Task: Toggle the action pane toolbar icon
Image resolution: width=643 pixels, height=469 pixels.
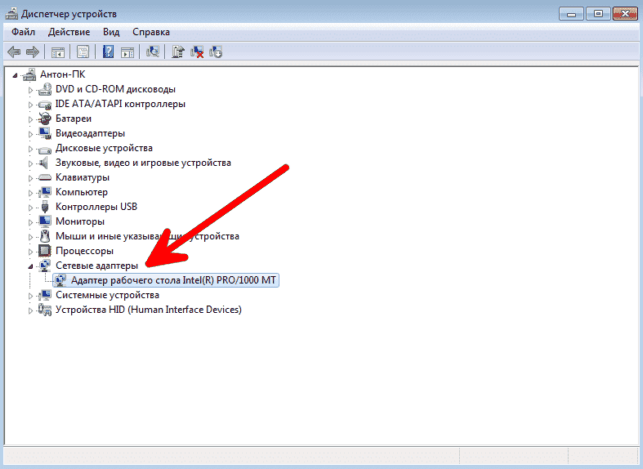Action: tap(128, 52)
